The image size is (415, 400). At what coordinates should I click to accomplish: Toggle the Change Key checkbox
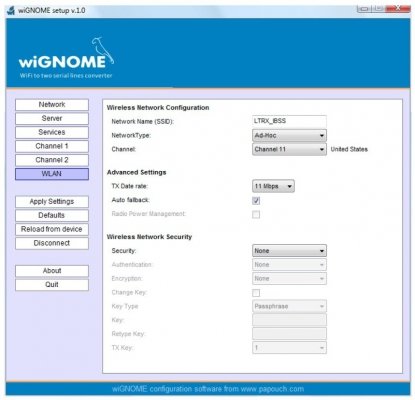(256, 293)
